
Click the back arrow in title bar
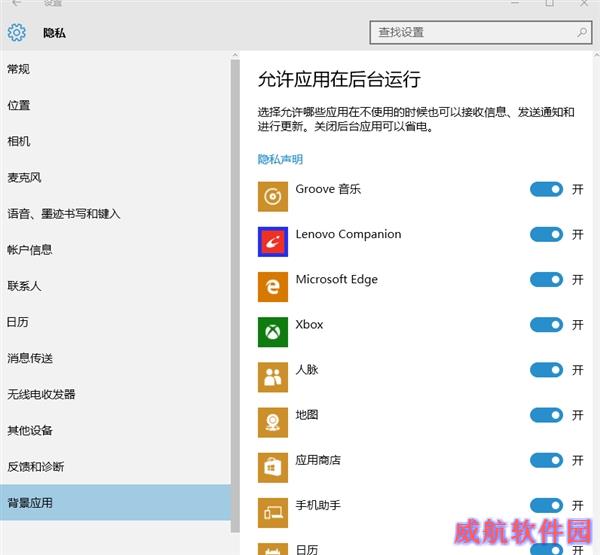coord(16,3)
